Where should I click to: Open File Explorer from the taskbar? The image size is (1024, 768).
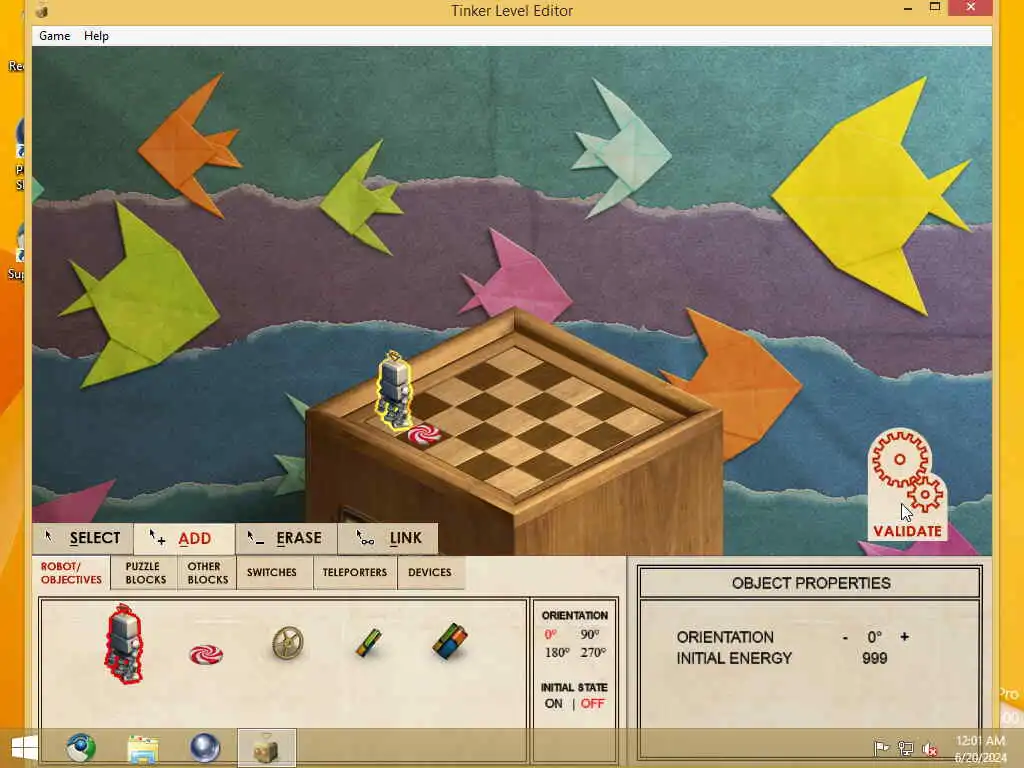tap(143, 748)
